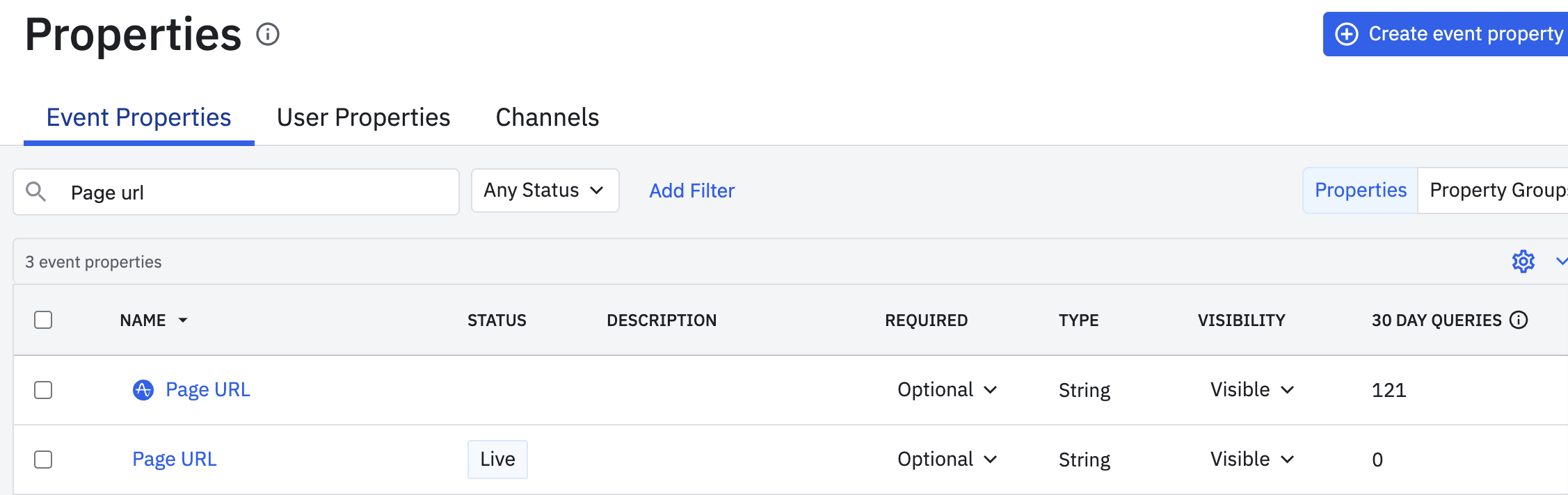Expand the chevron next to settings gear
The height and width of the screenshot is (495, 1568).
point(1561,261)
